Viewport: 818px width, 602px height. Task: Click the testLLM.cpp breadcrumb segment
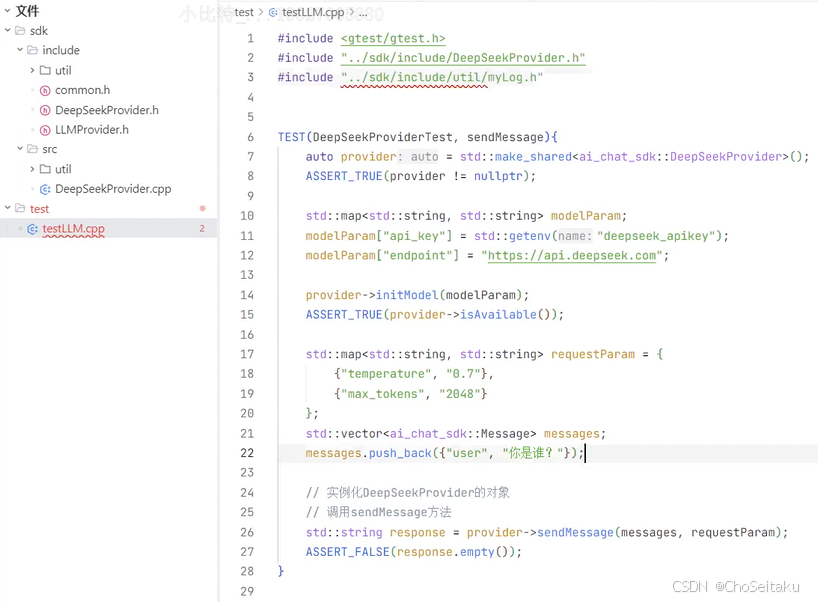(x=313, y=12)
